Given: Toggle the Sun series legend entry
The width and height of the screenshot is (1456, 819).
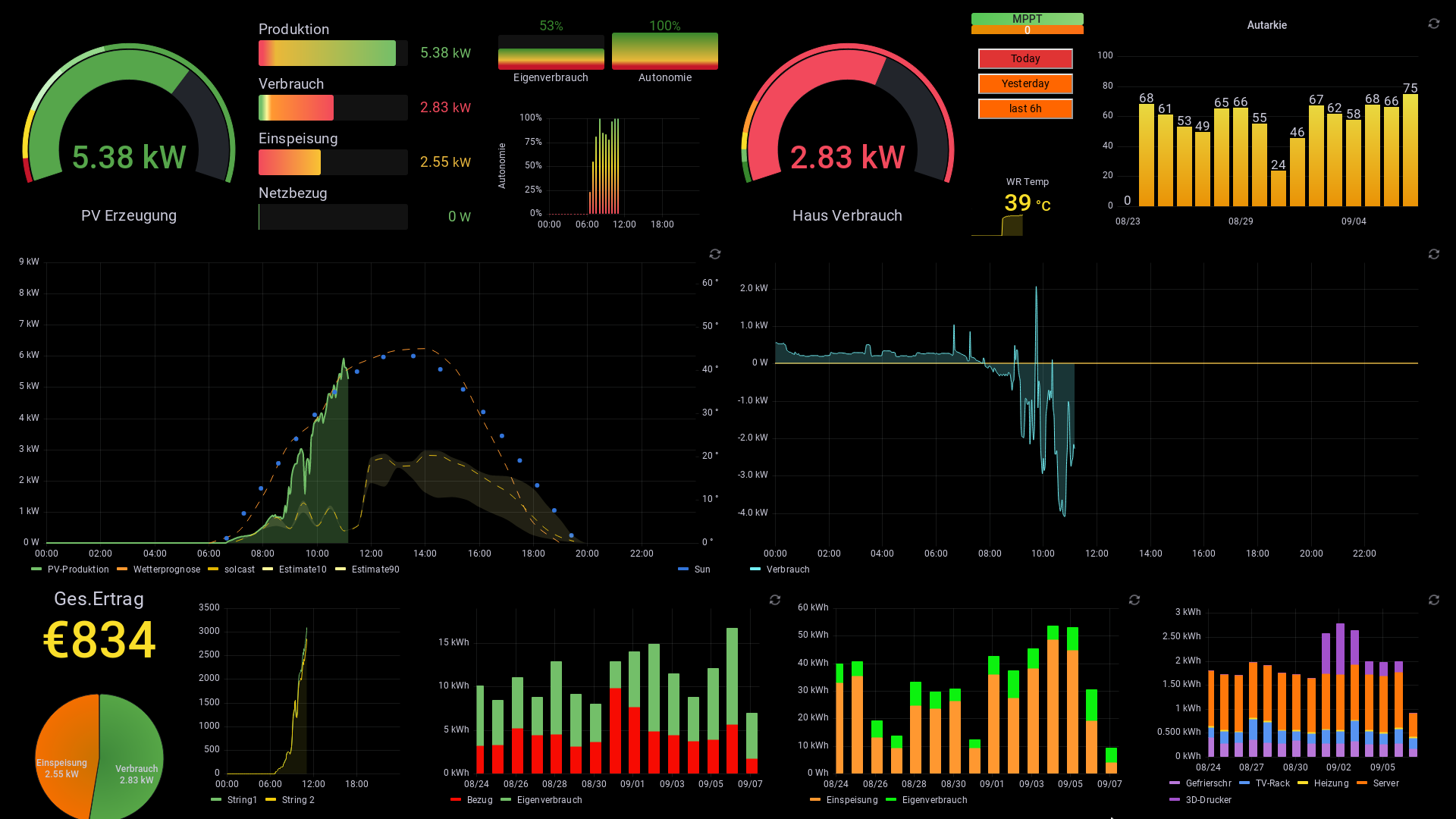Looking at the screenshot, I should point(701,570).
